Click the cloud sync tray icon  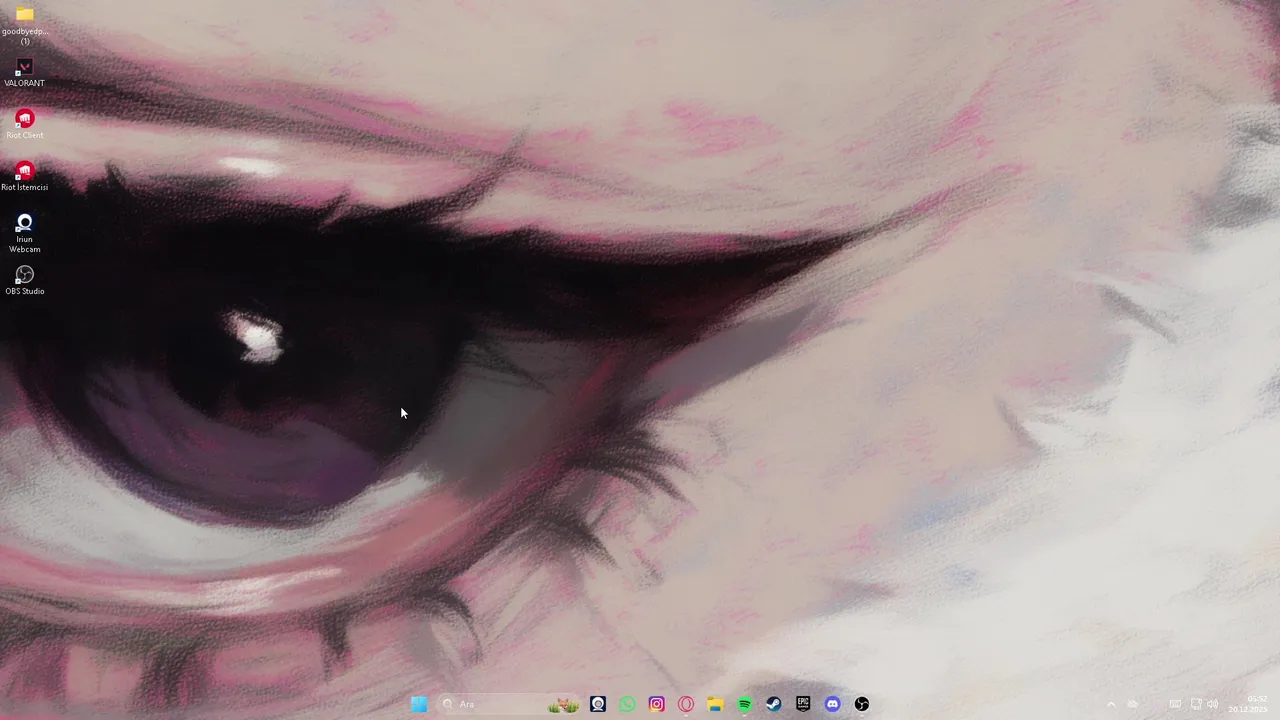coord(1133,704)
